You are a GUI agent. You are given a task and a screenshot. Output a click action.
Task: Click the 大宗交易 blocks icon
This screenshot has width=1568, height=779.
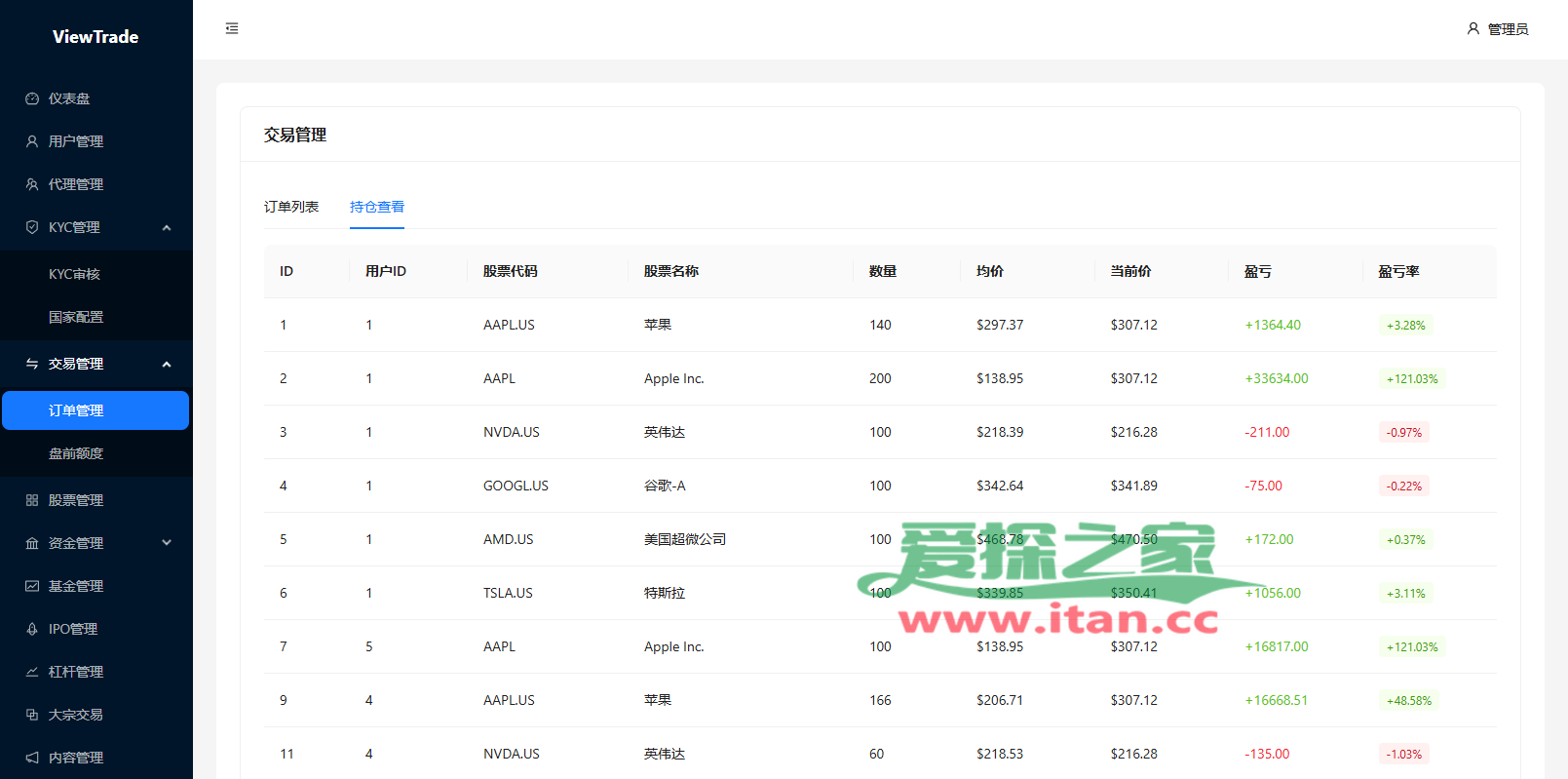[32, 715]
